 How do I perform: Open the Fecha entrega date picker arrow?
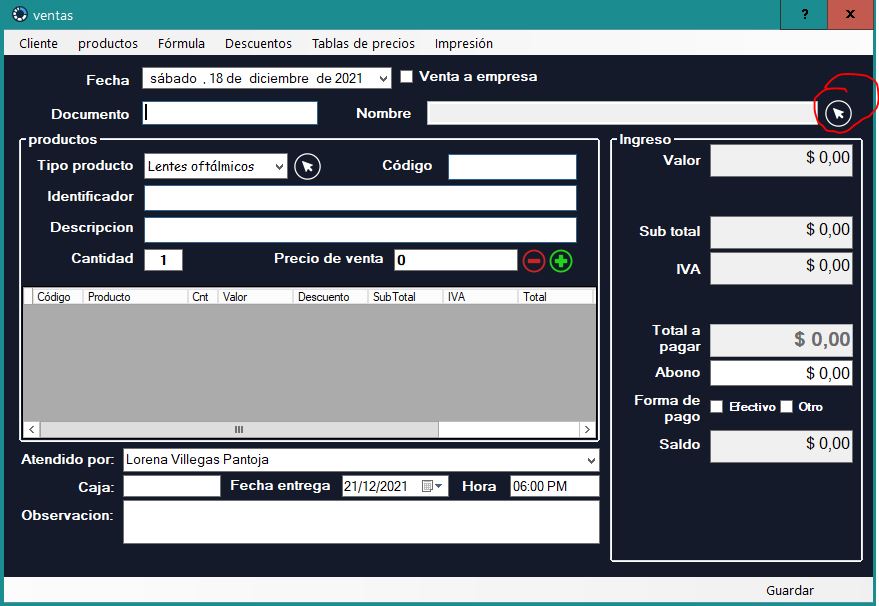click(x=439, y=486)
